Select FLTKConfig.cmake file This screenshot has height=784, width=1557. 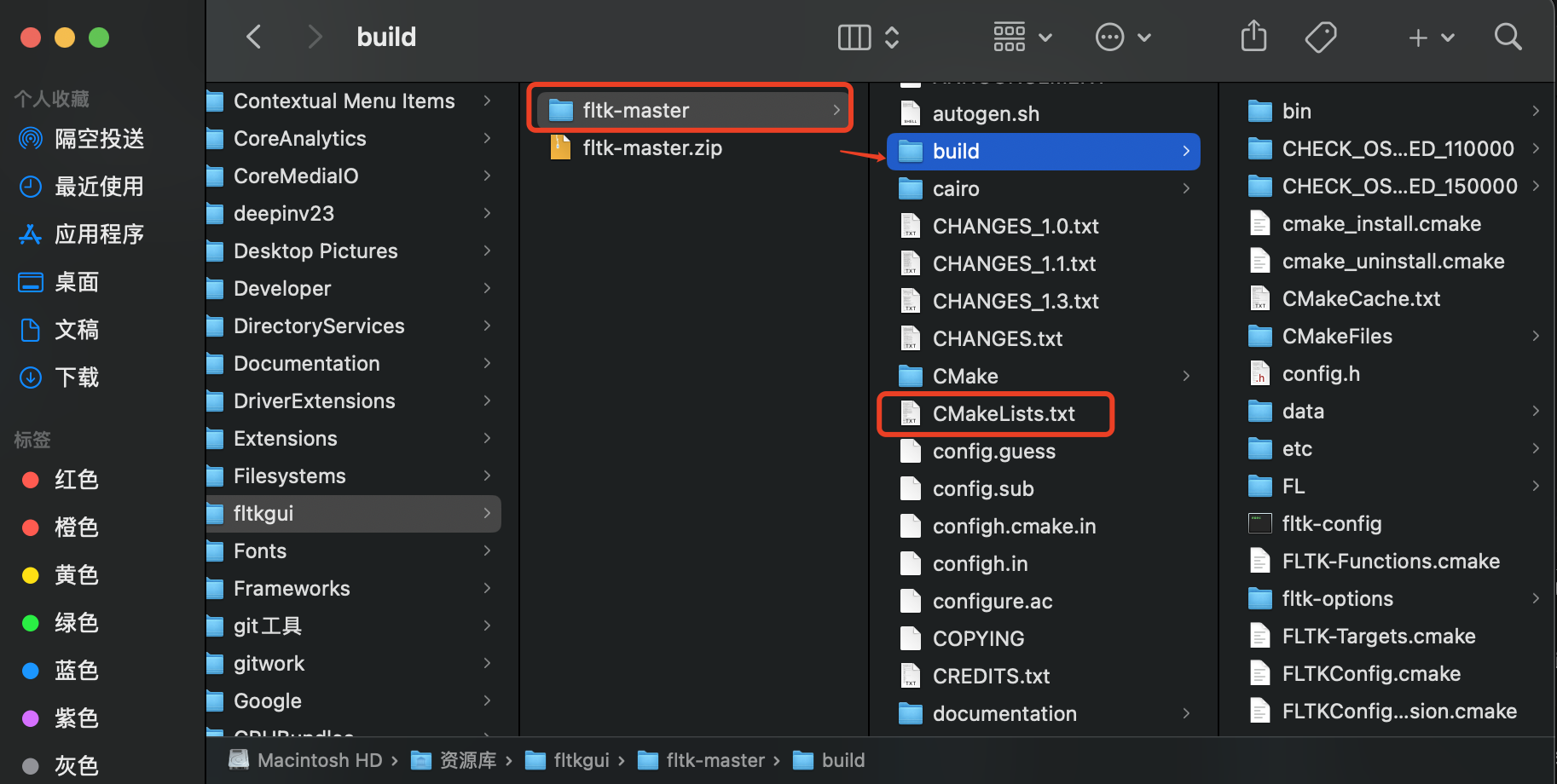(1355, 673)
